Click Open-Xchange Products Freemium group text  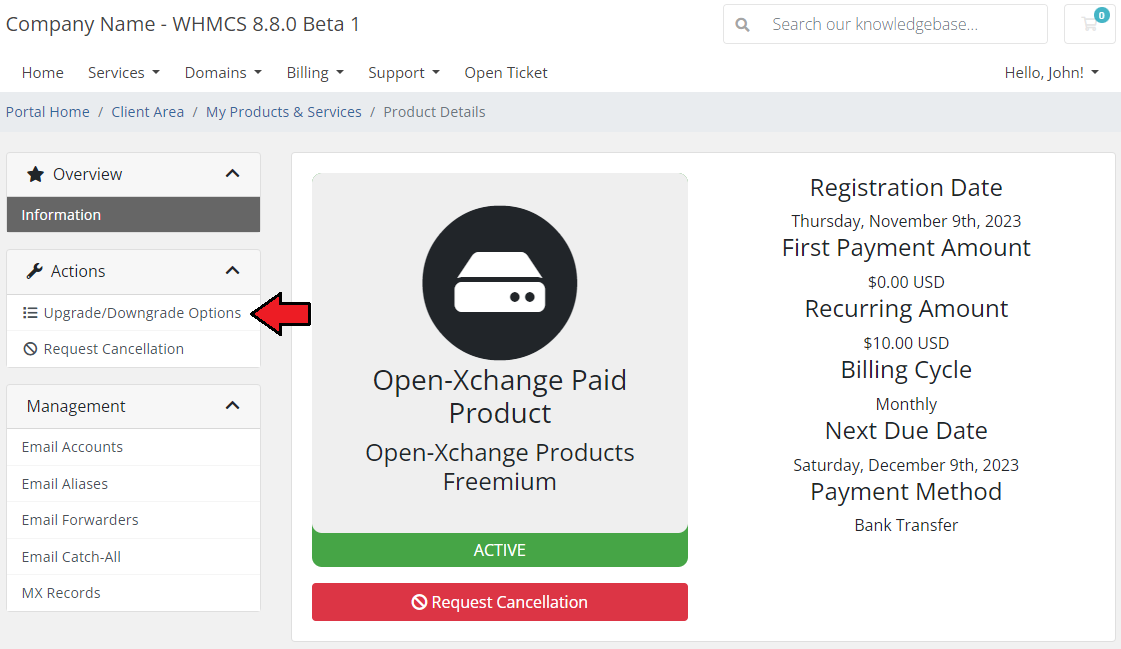[x=500, y=467]
